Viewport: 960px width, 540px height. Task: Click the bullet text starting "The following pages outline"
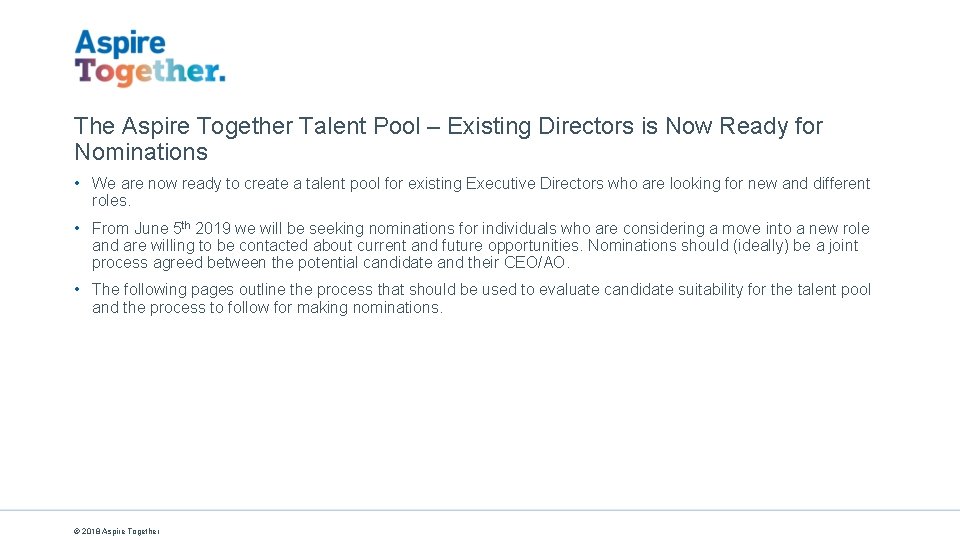point(481,298)
